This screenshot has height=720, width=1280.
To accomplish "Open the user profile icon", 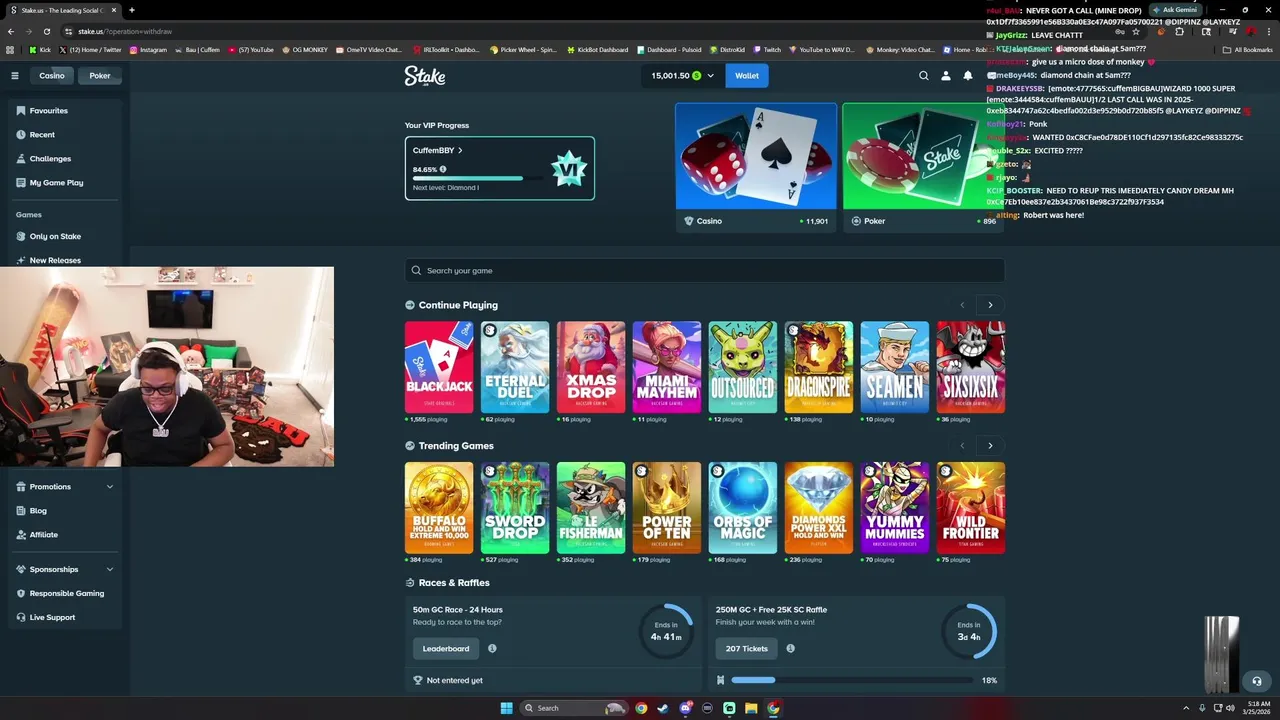I will click(946, 76).
